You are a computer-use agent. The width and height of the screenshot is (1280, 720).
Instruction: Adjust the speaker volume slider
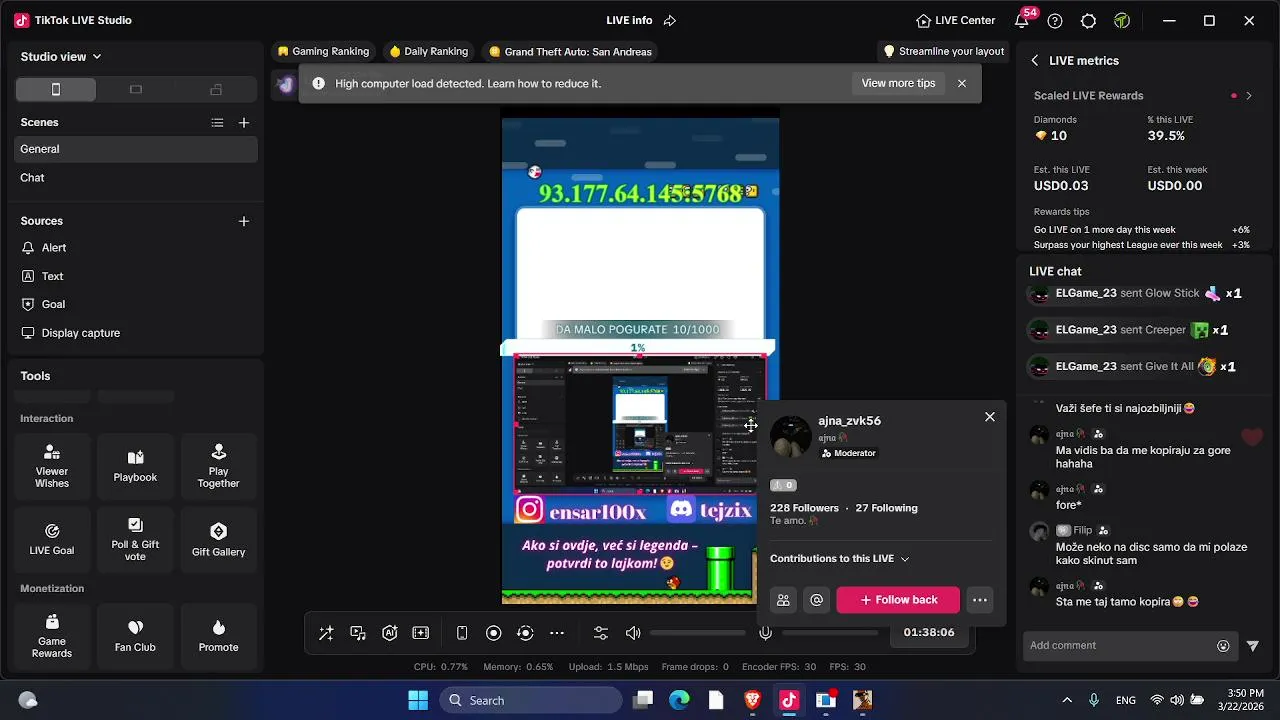pyautogui.click(x=698, y=633)
